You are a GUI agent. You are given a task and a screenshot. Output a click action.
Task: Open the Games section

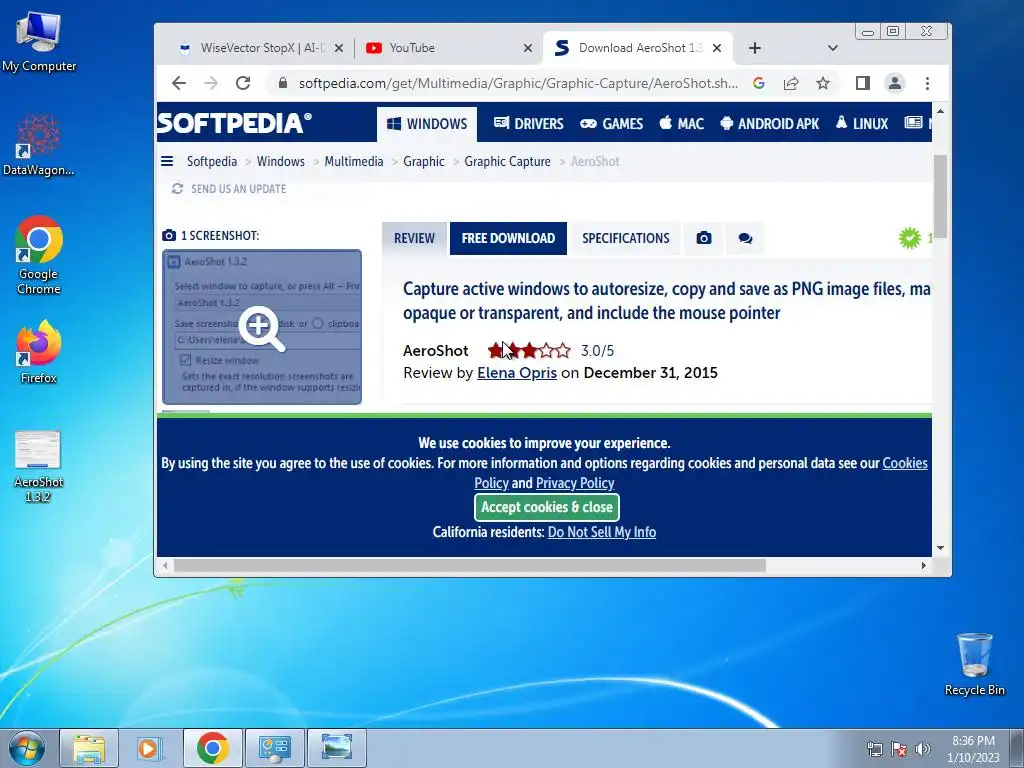(611, 123)
